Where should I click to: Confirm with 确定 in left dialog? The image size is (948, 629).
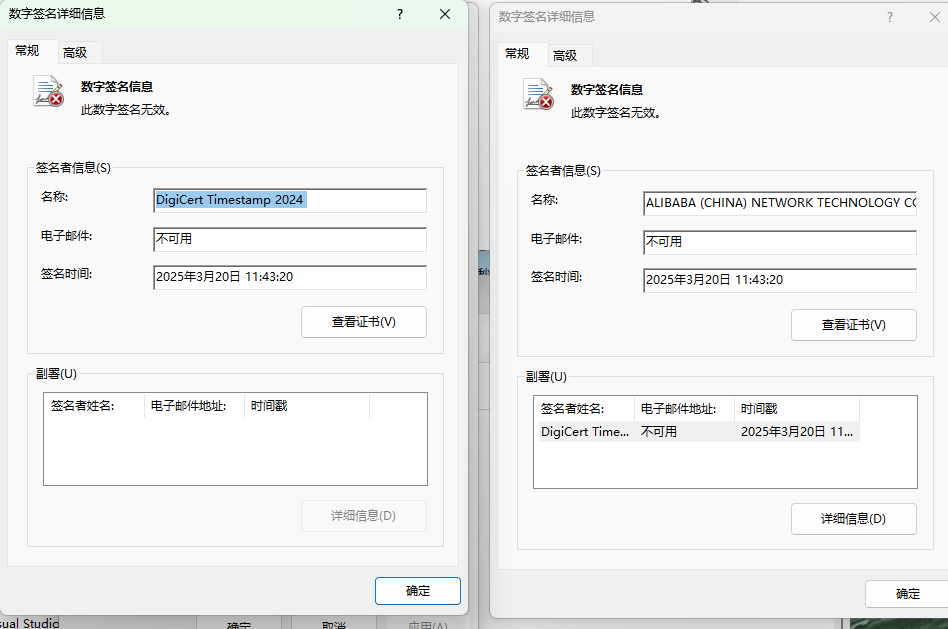(x=418, y=591)
